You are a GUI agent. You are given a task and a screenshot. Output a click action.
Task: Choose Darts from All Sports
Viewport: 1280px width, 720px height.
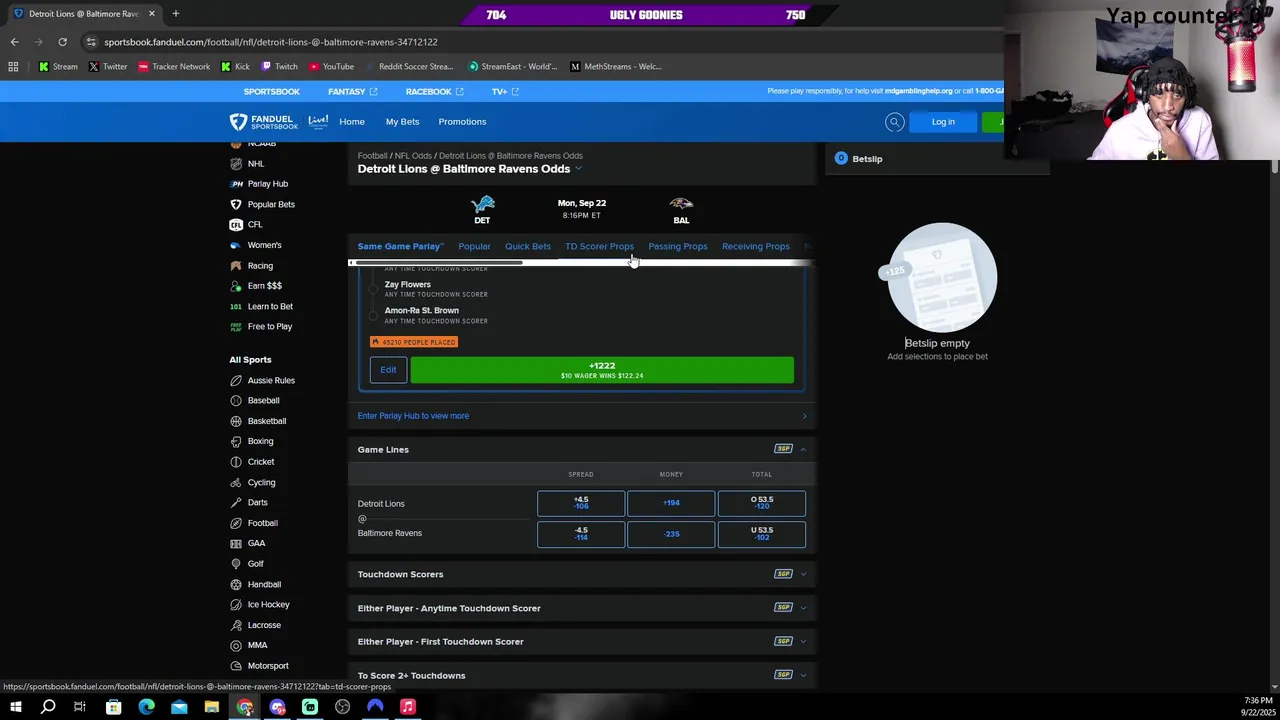257,503
